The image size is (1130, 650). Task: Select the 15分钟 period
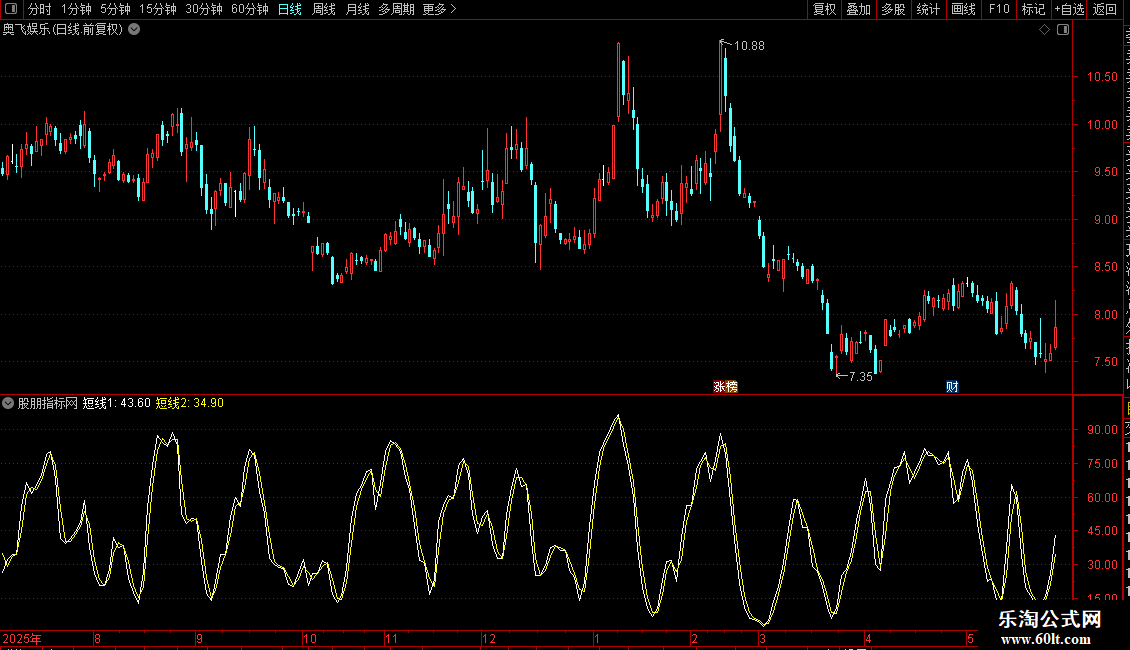click(x=158, y=9)
